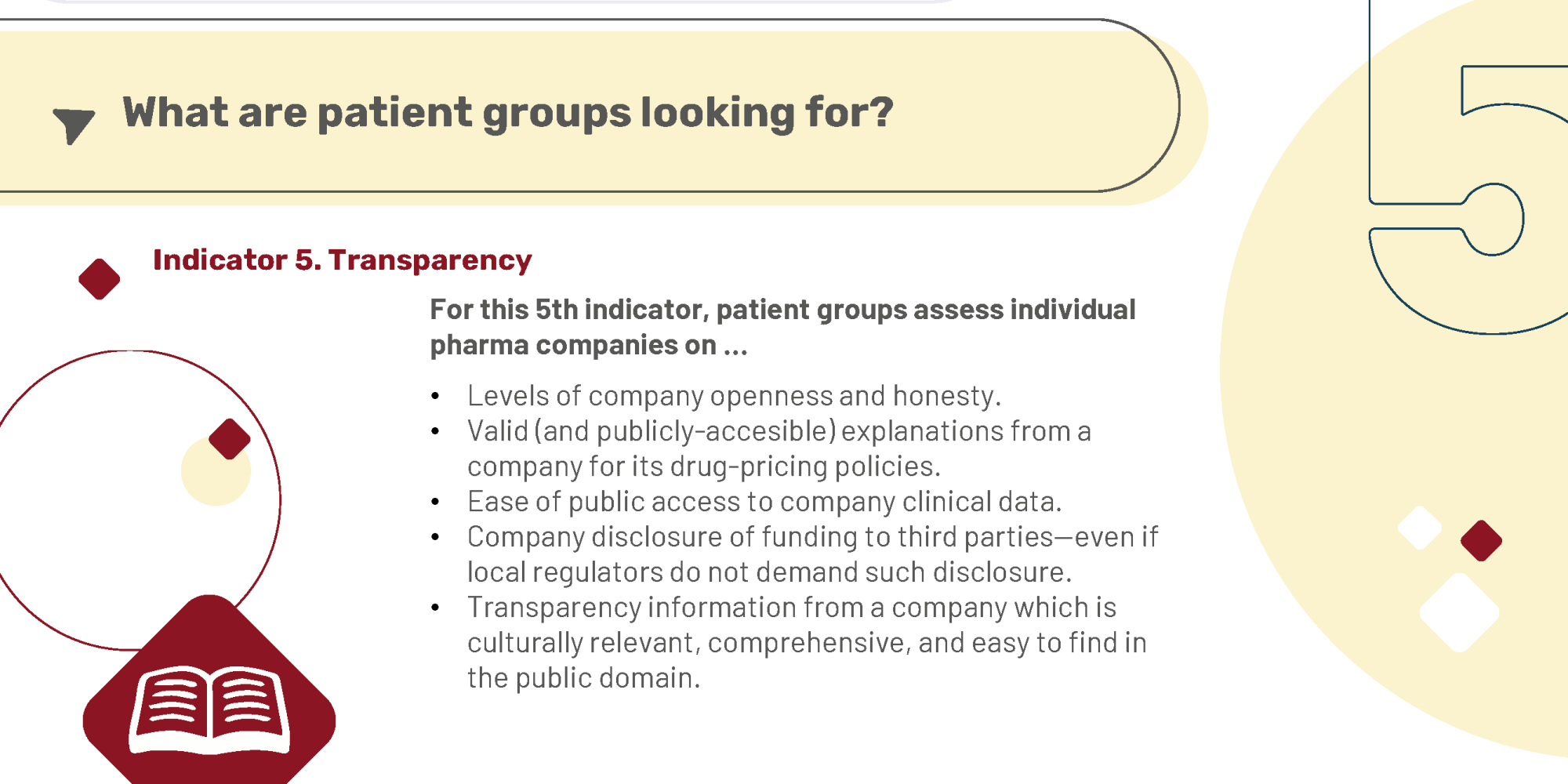Click the 'For this 5th indicator' intro text
Image resolution: width=1568 pixels, height=784 pixels.
pyautogui.click(x=782, y=327)
